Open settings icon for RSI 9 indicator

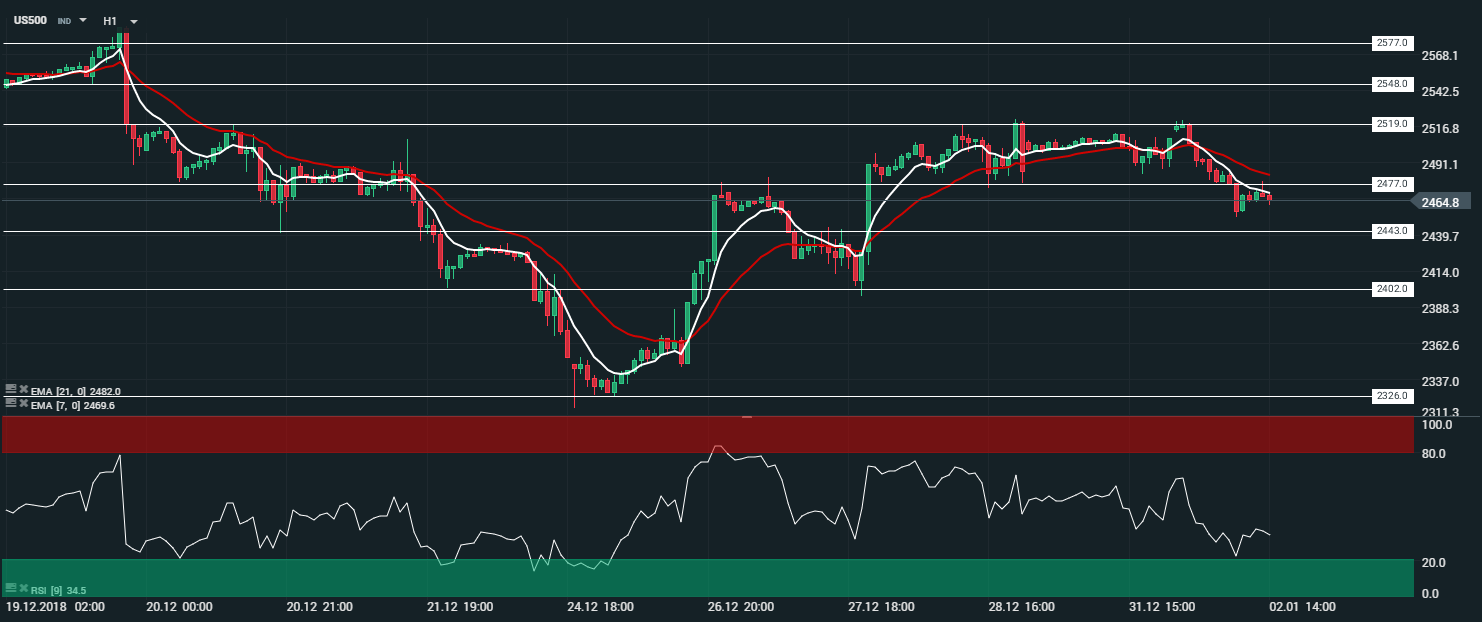11,588
